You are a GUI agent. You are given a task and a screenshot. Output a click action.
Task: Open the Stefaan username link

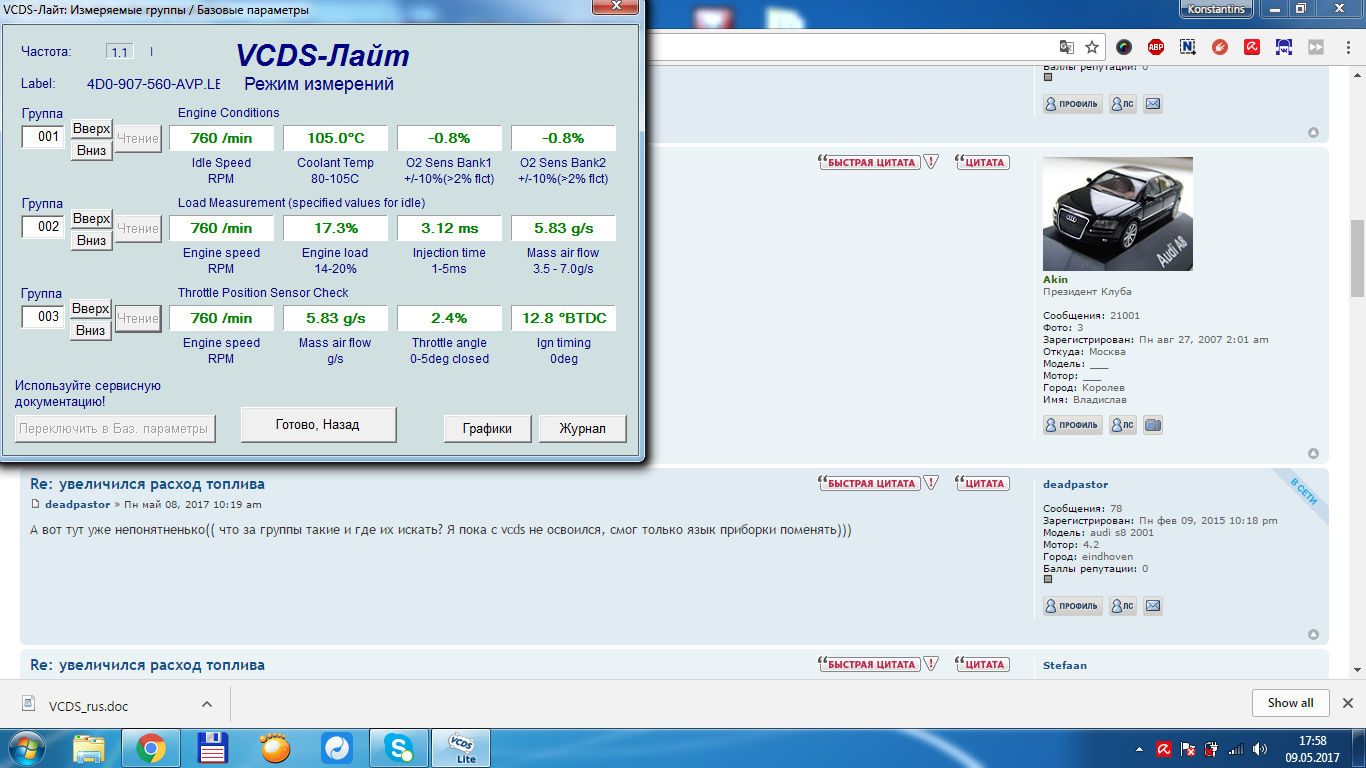pos(1065,665)
